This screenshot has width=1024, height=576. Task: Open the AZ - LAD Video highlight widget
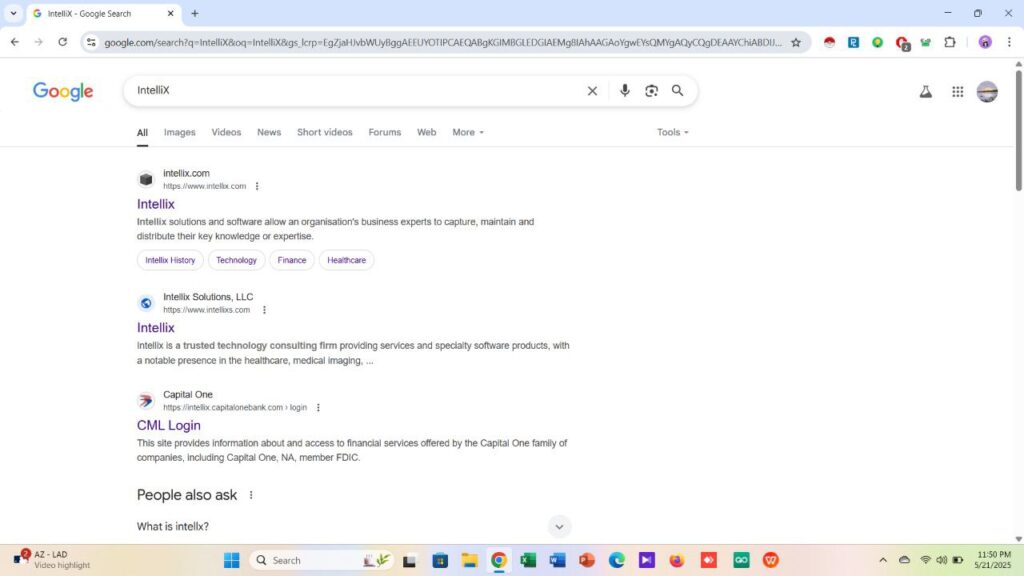coord(52,560)
